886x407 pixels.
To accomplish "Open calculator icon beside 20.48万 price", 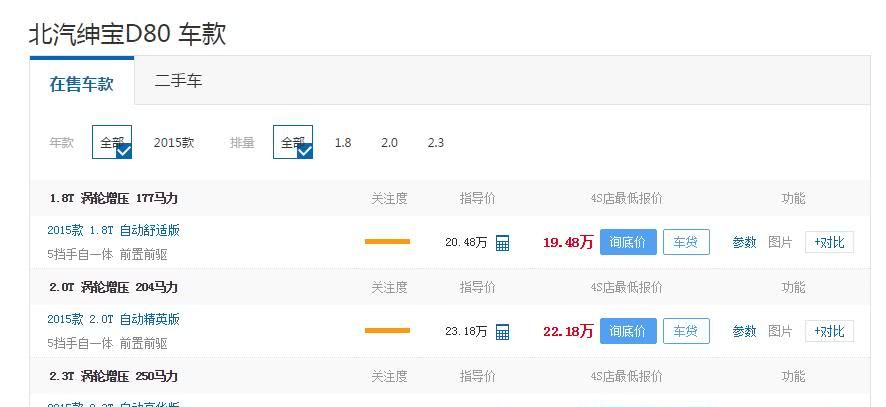I will (x=502, y=243).
